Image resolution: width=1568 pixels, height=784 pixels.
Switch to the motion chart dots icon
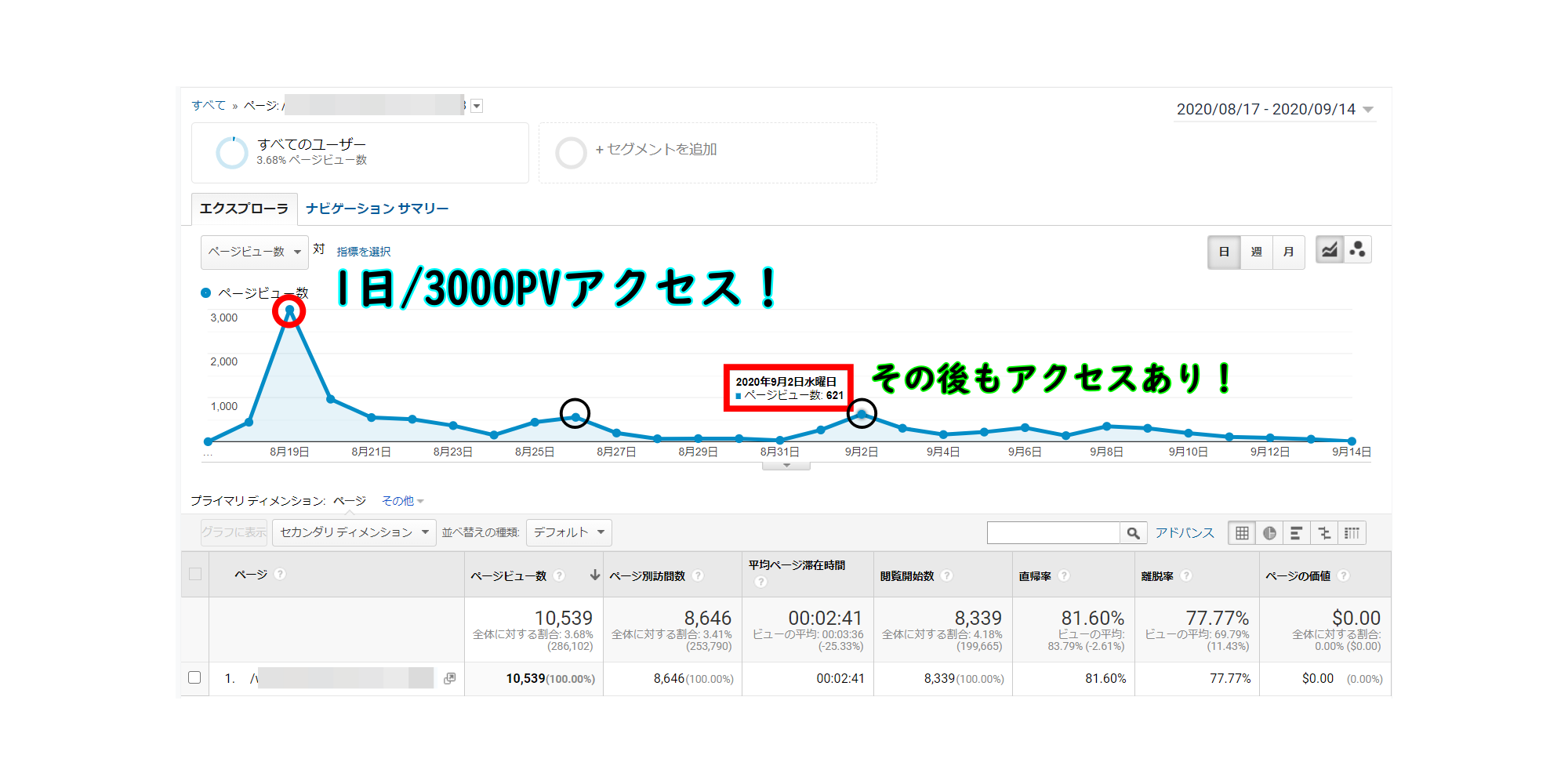coord(1358,250)
